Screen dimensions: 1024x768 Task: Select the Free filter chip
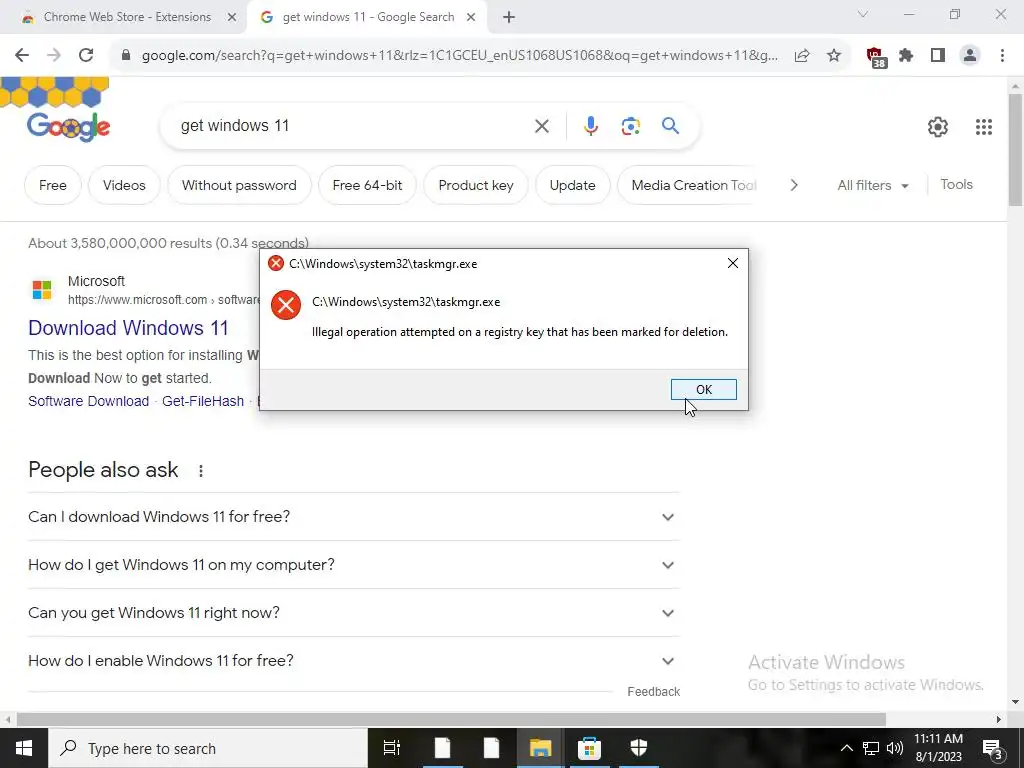53,185
